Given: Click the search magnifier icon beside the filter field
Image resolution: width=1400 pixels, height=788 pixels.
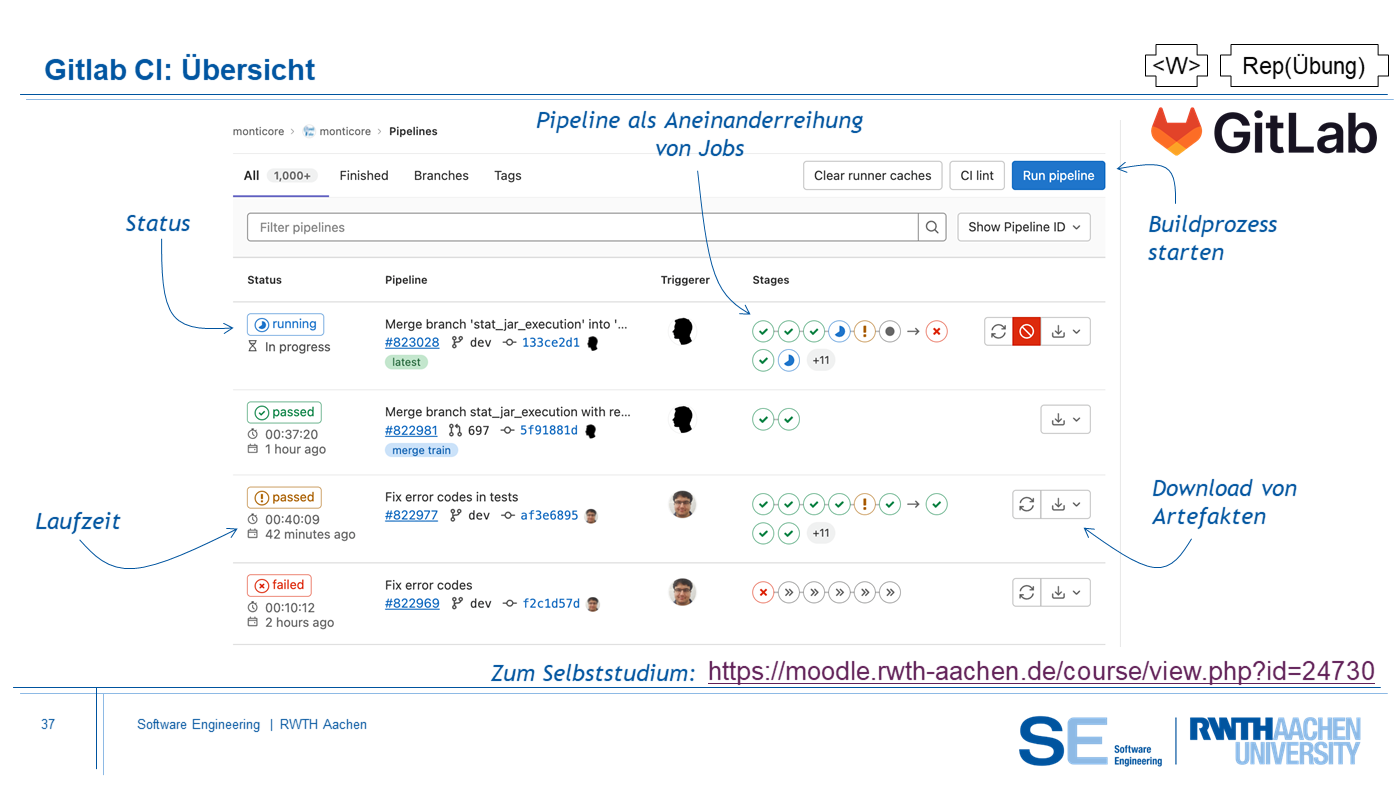Looking at the screenshot, I should pyautogui.click(x=932, y=227).
